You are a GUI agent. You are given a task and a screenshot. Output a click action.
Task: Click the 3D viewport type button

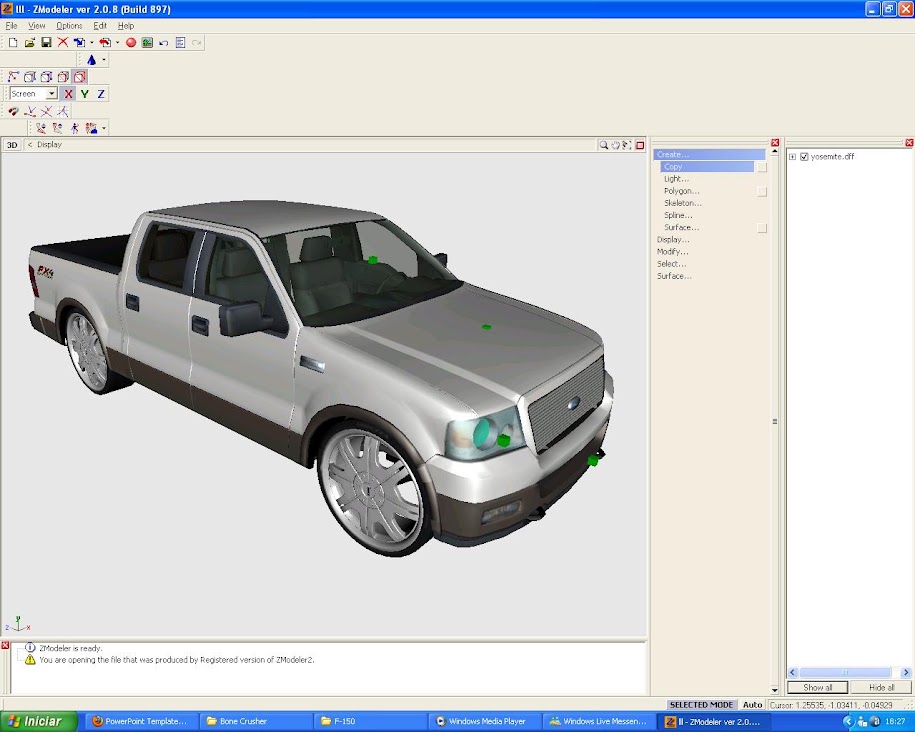click(x=12, y=145)
